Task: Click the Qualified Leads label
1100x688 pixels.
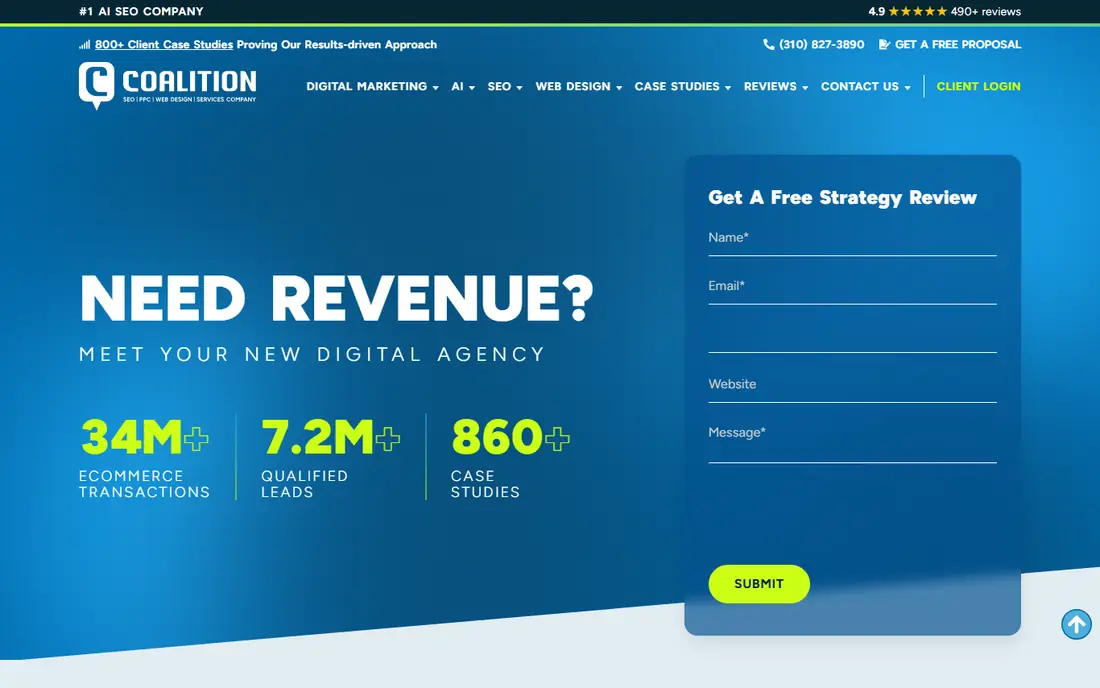Action: click(x=304, y=484)
